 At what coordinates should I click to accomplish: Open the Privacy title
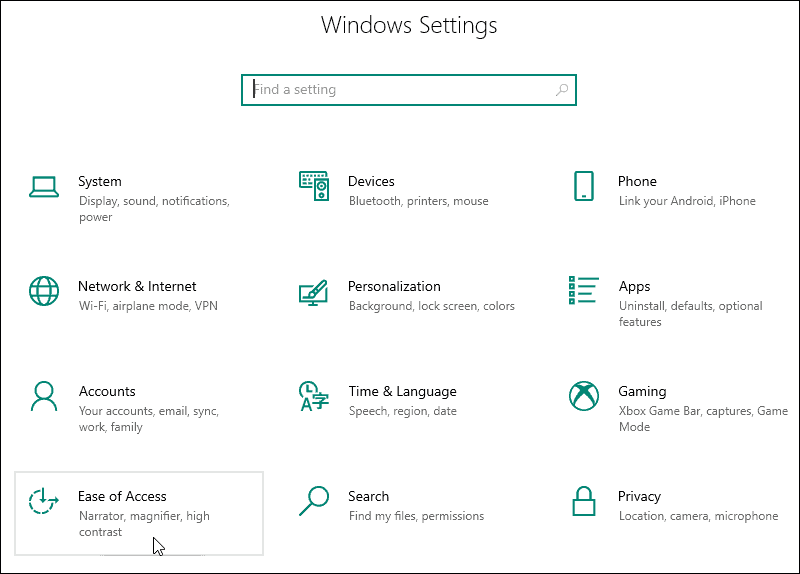pyautogui.click(x=639, y=496)
